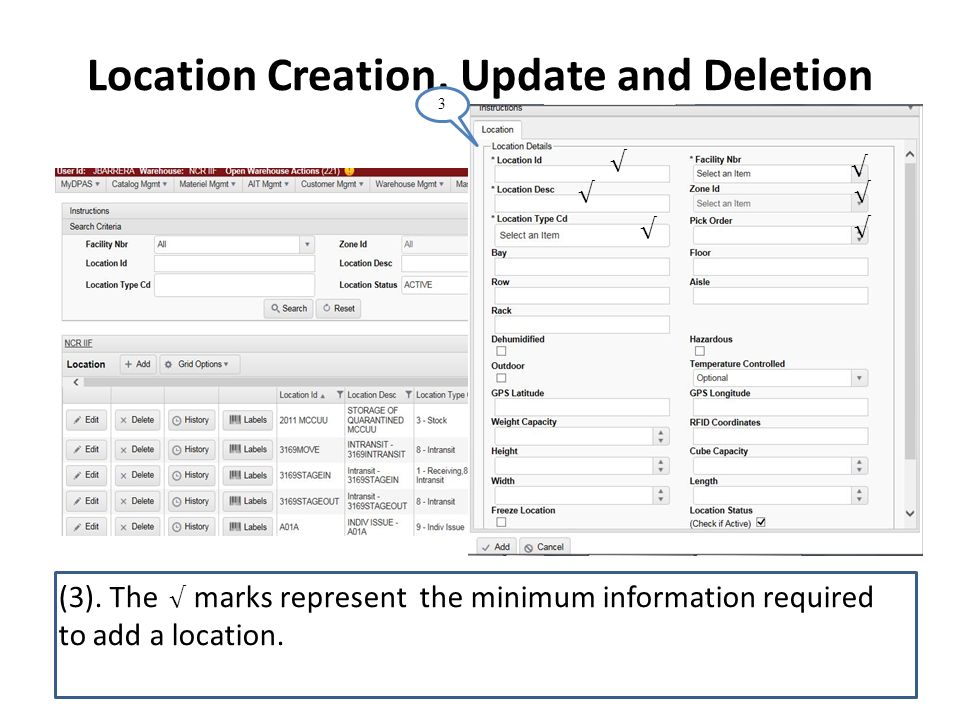Open the Customer Mgmt menu

[x=332, y=184]
